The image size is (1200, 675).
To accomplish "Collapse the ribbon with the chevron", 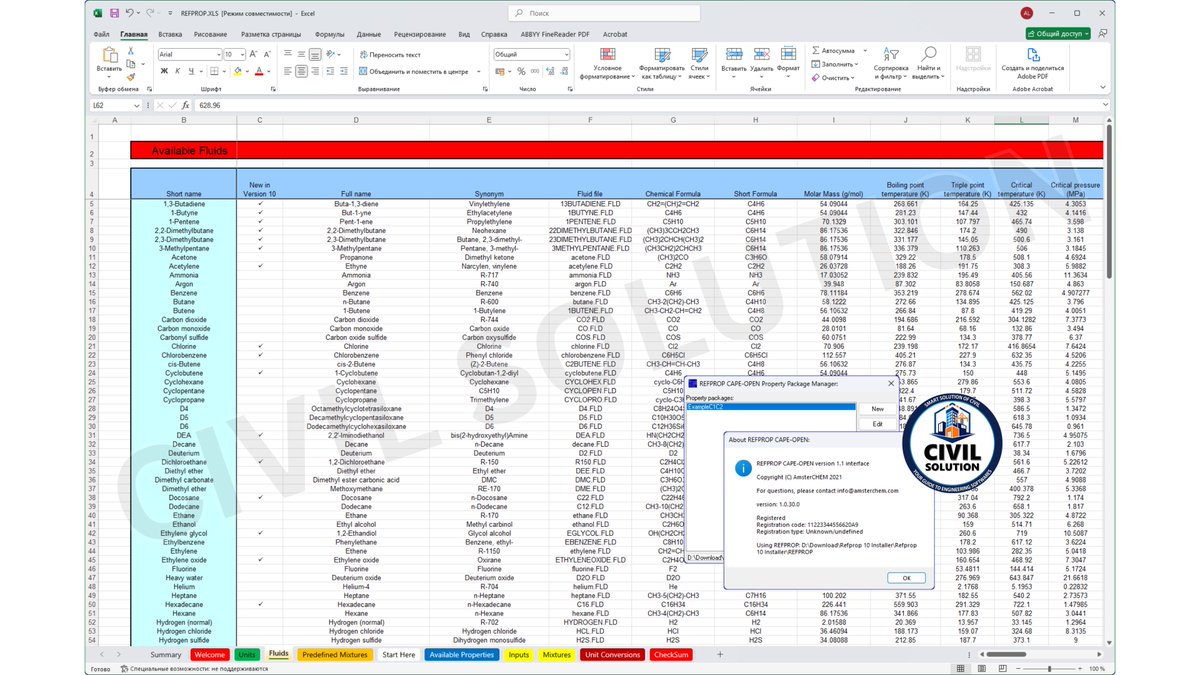I will tap(1103, 89).
